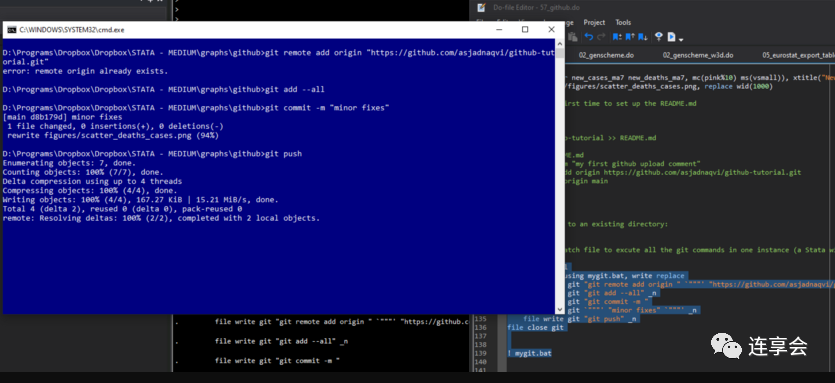
Task: Click 'Total 4 (delta 2), reused 0' line
Action: coord(122,209)
